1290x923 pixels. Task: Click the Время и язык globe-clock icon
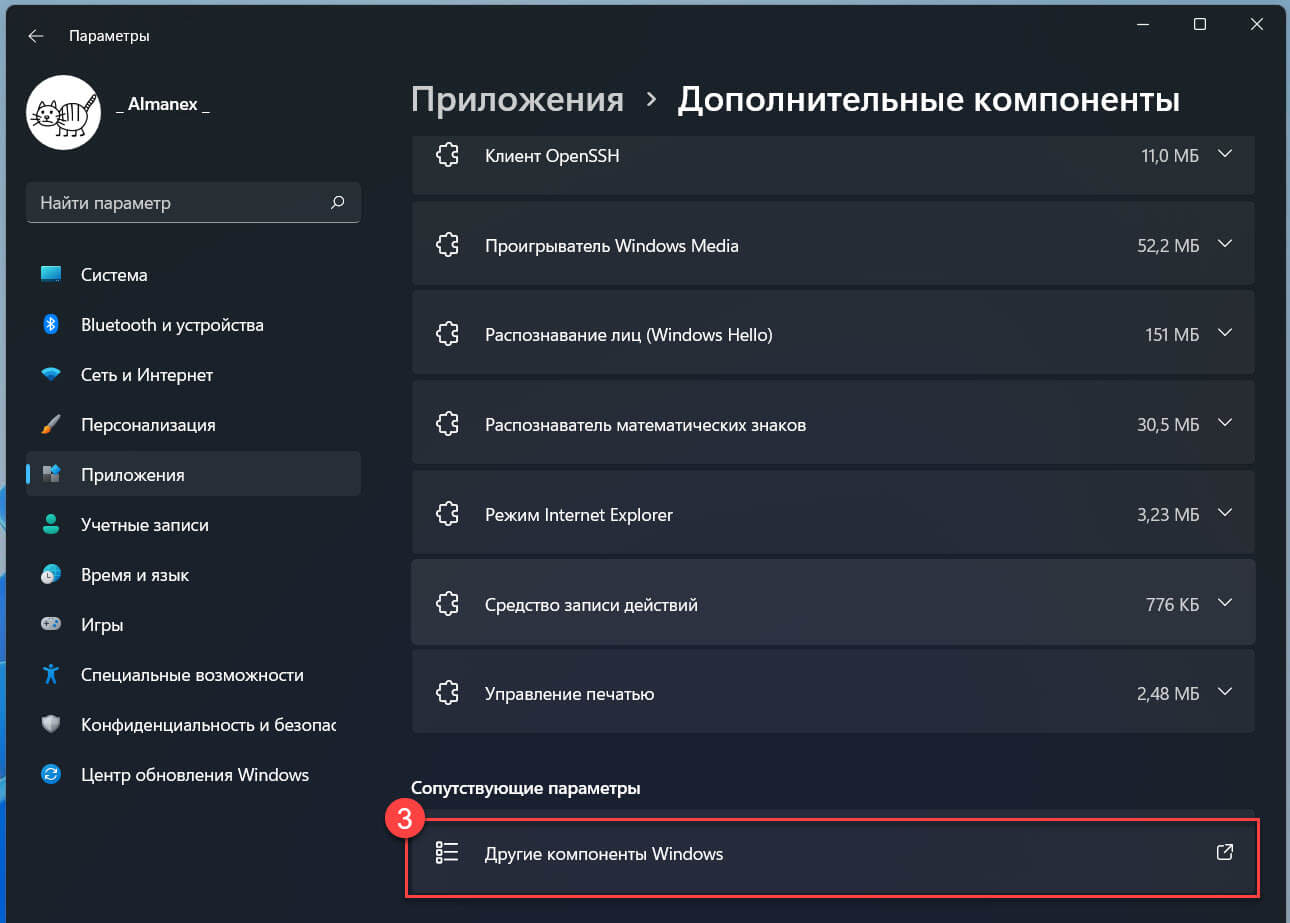tap(51, 574)
